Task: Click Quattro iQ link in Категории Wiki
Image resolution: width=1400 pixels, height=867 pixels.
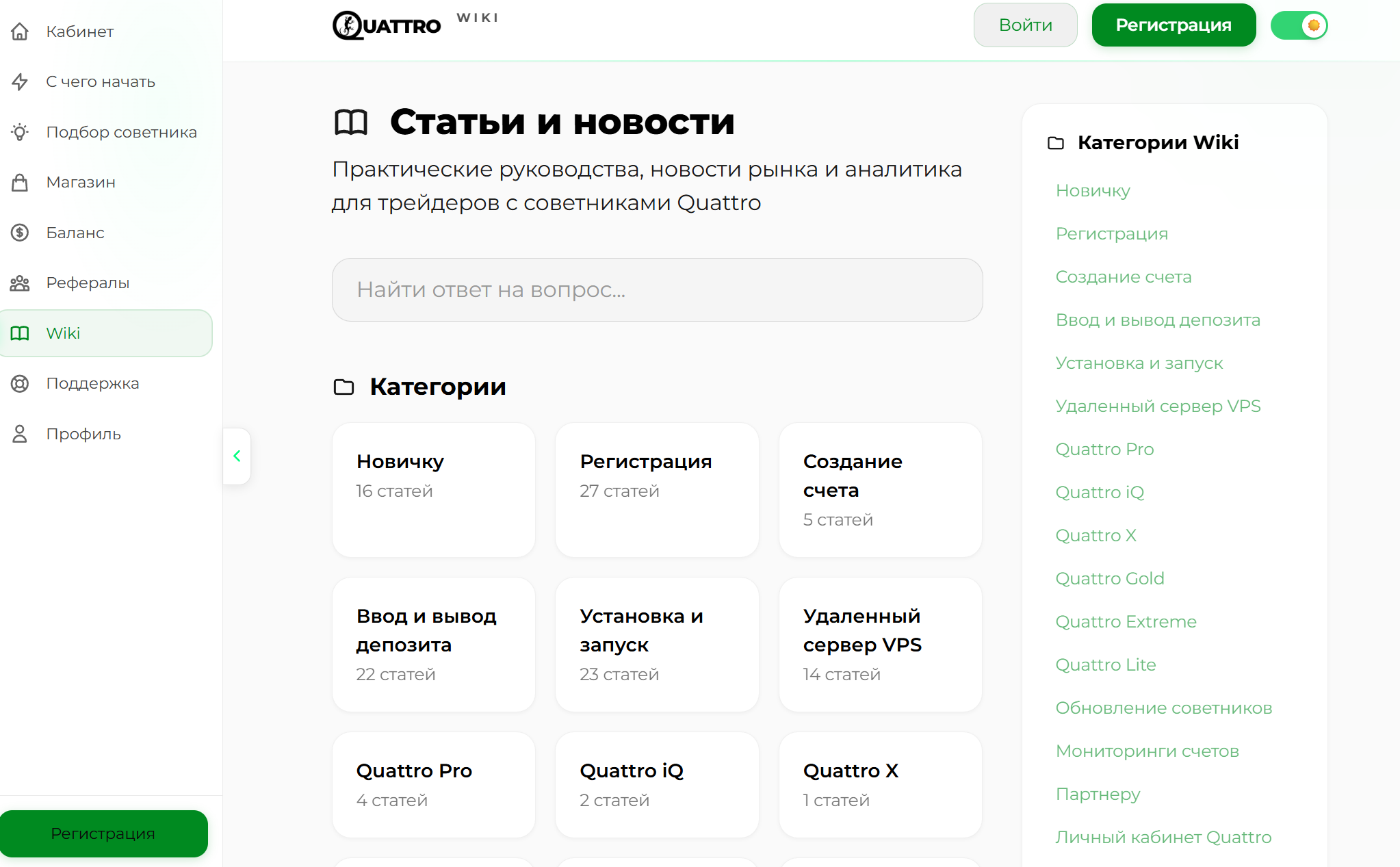Action: 1100,493
